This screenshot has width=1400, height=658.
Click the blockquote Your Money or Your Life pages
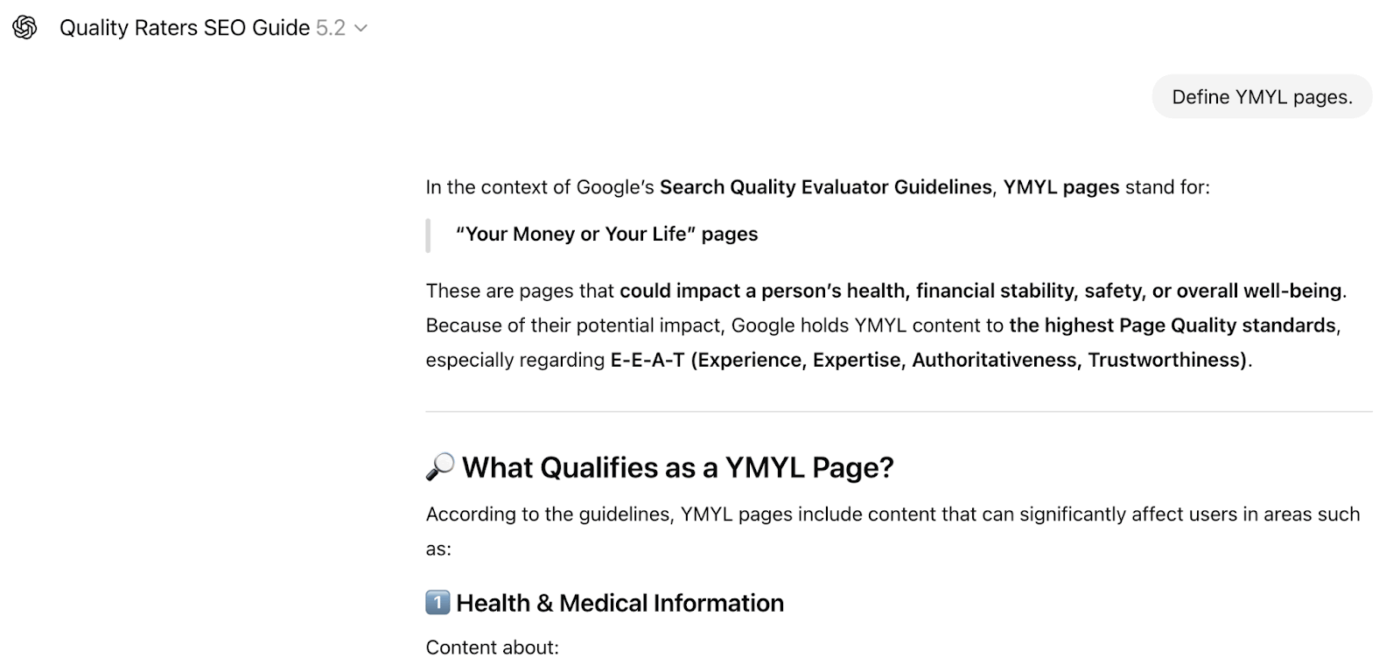pyautogui.click(x=606, y=233)
